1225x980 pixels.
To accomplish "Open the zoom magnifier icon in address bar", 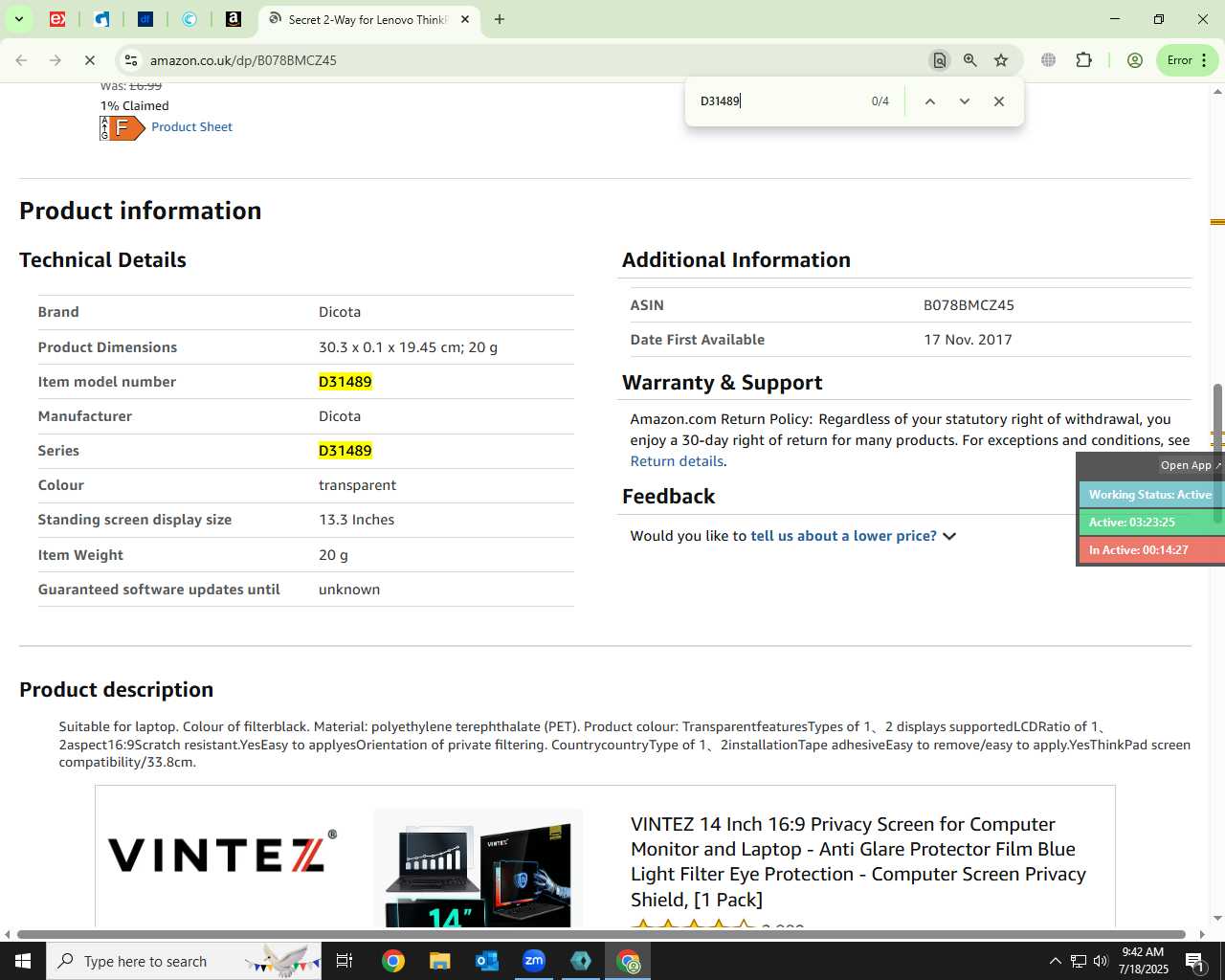I will click(x=970, y=60).
